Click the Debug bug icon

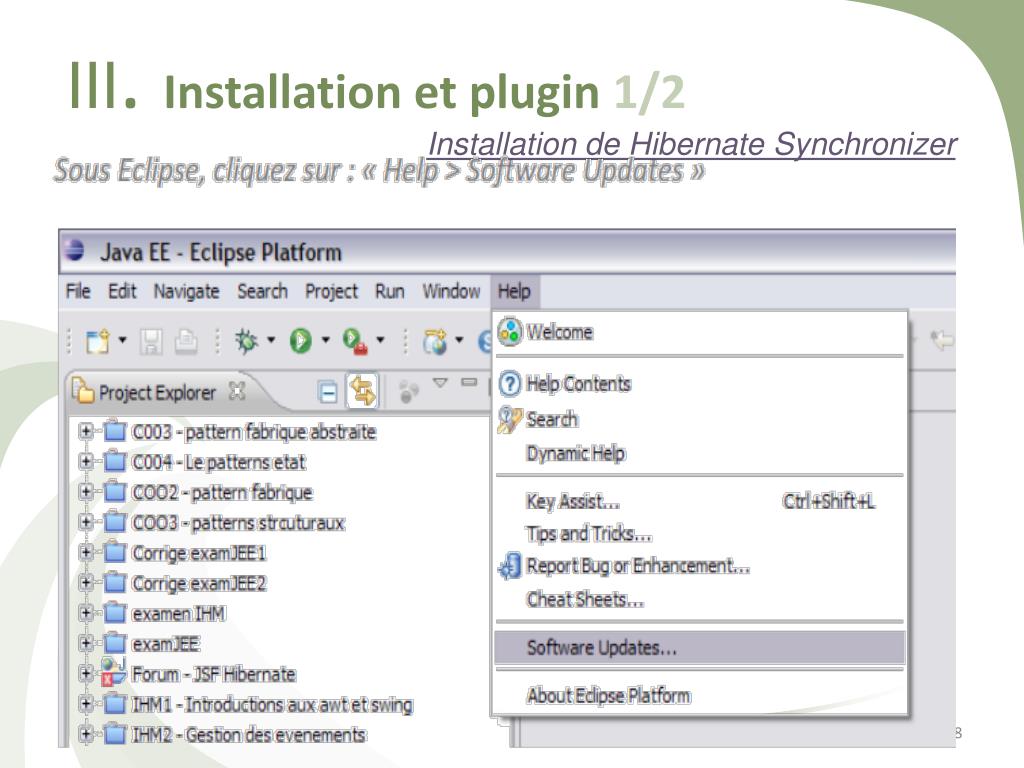(246, 341)
